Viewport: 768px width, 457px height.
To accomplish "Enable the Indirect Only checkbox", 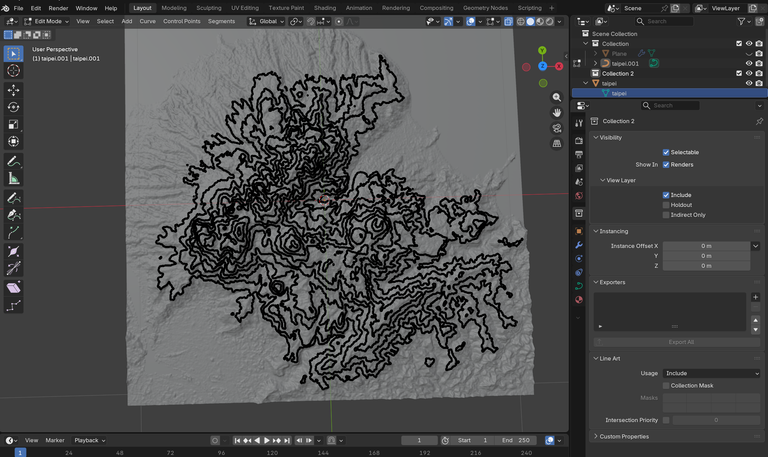I will (x=666, y=215).
